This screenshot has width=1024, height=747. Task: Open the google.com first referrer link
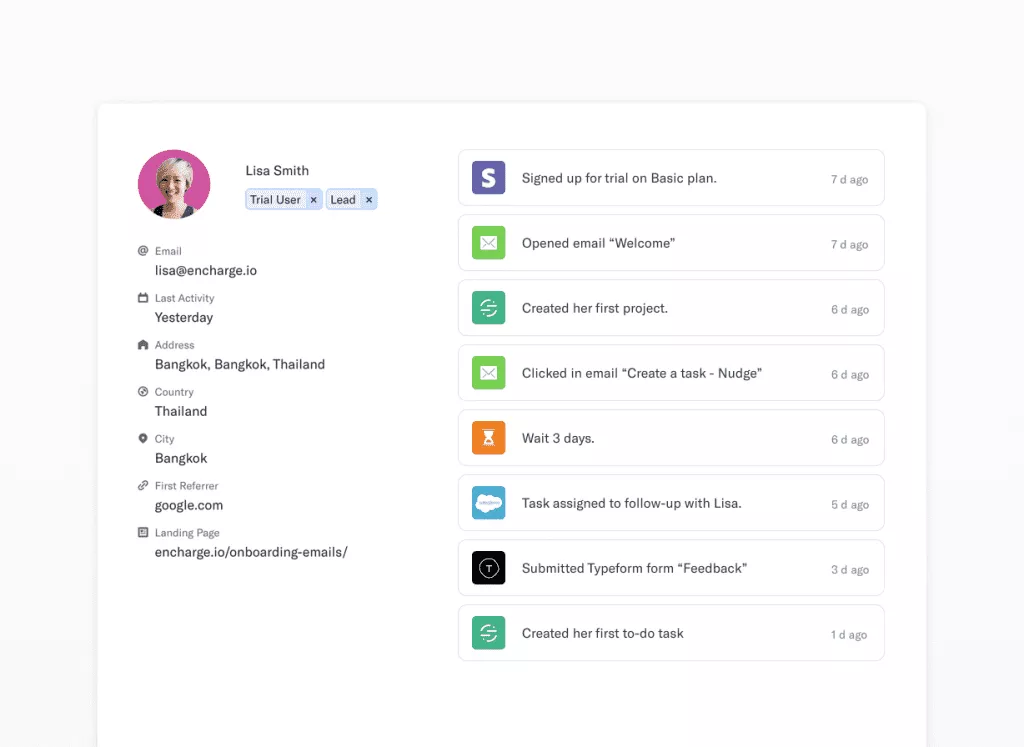[x=189, y=505]
